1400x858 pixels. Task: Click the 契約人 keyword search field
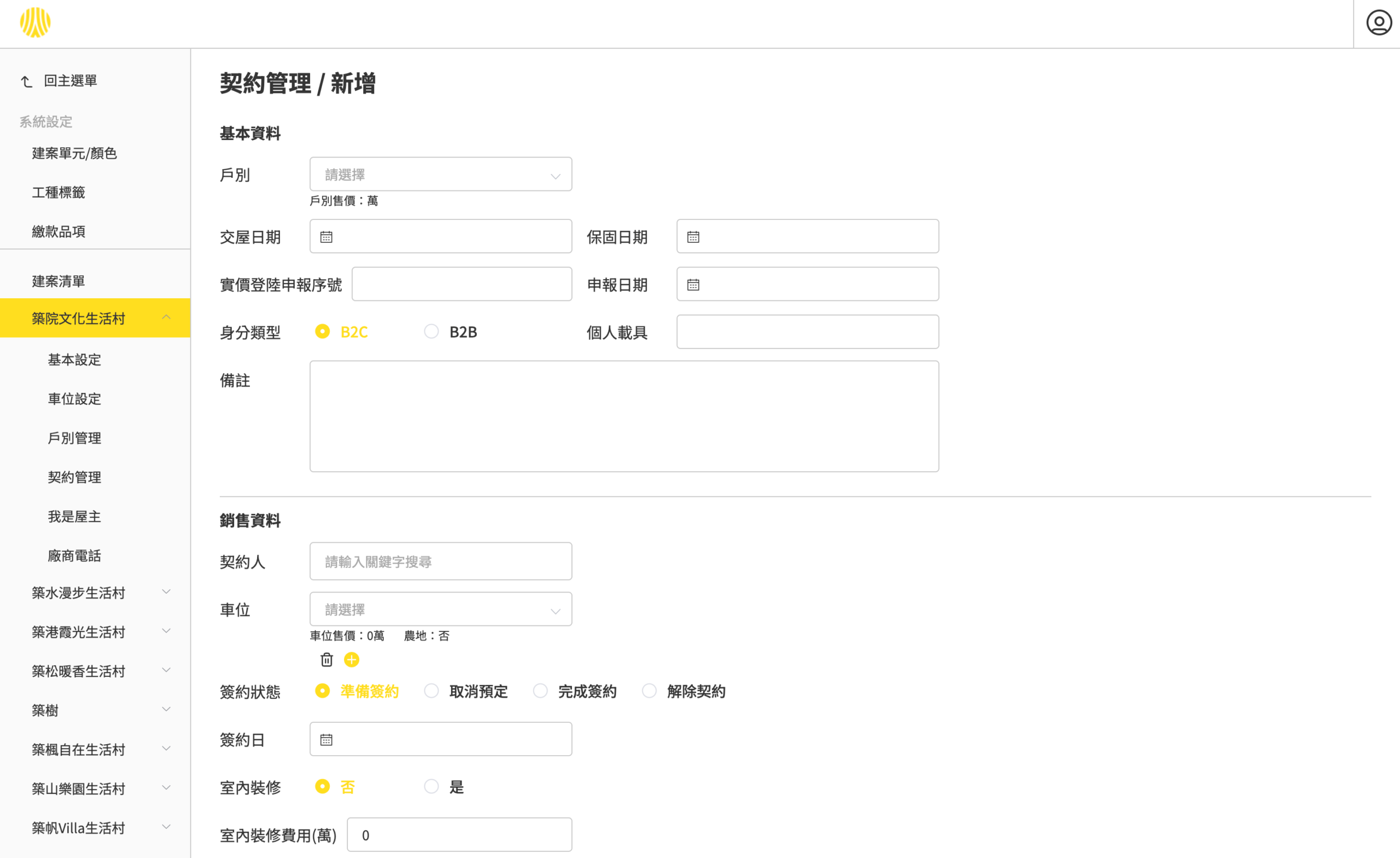click(440, 562)
